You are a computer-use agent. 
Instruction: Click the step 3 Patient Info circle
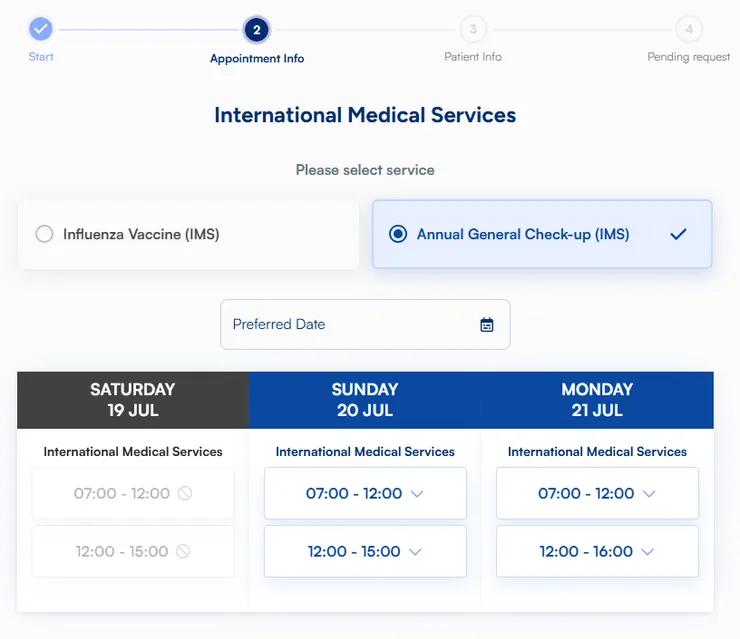[x=473, y=30]
